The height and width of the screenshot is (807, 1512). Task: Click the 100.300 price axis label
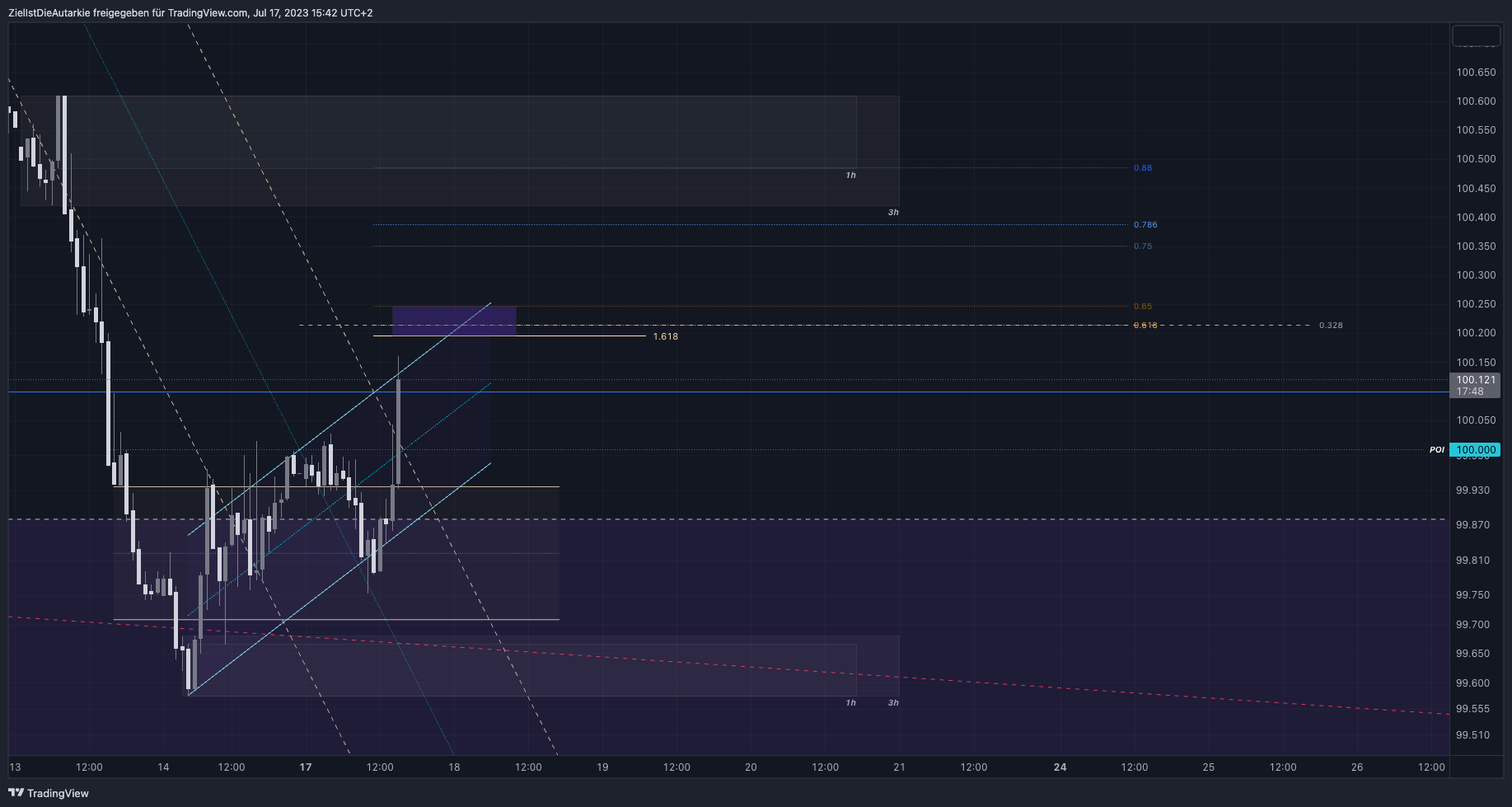coord(1476,275)
